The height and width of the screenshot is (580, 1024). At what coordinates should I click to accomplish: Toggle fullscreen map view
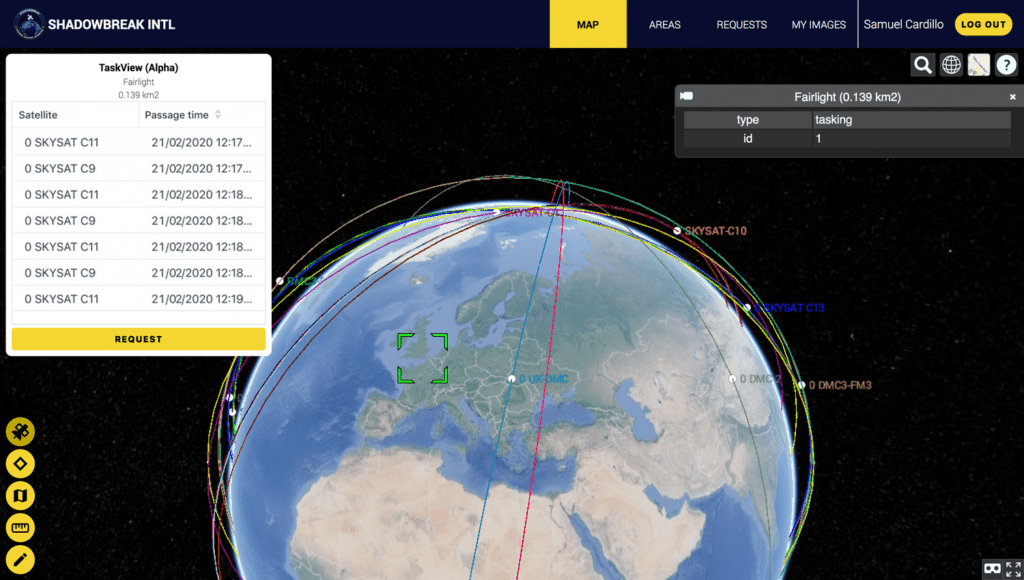(x=1013, y=567)
